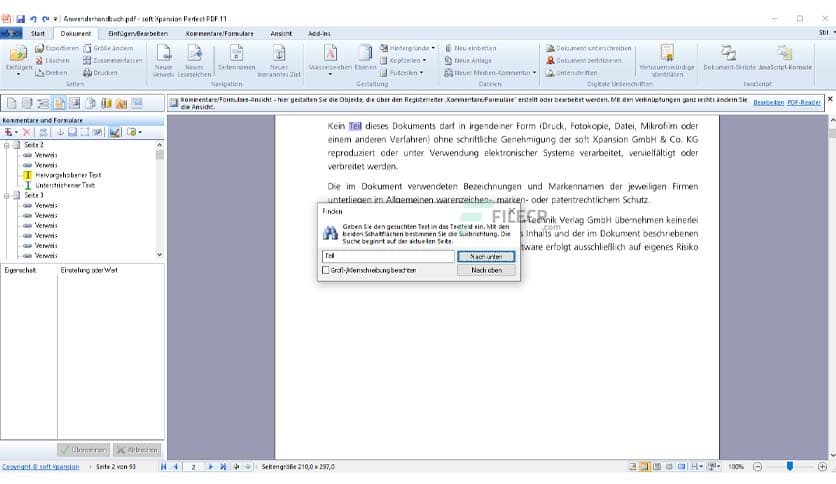836x484 pixels.
Task: Click Neu einbetten in the Dateien group
Action: pos(470,48)
